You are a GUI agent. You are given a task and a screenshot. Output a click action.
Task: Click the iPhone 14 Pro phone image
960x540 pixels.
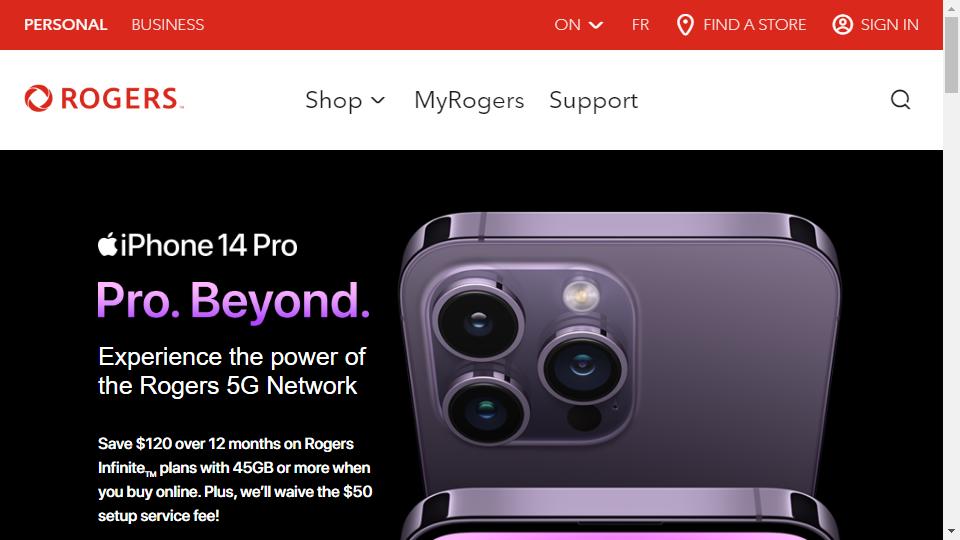coord(620,376)
